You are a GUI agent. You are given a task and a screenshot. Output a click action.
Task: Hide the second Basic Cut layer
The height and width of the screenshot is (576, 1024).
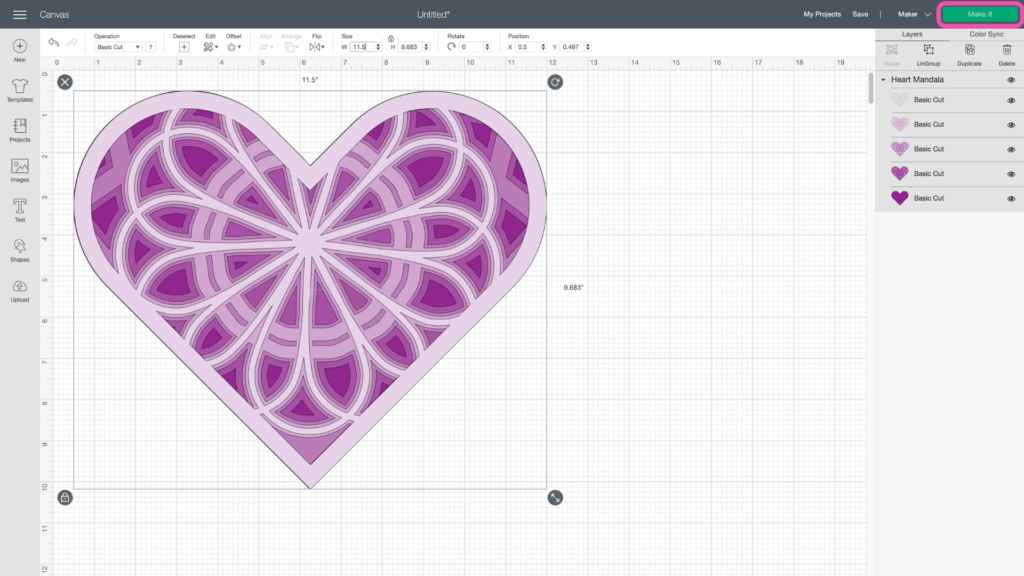tap(1011, 125)
